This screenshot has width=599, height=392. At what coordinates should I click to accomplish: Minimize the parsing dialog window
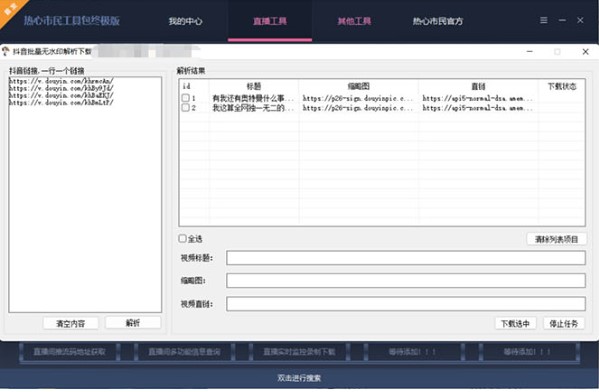coord(529,52)
